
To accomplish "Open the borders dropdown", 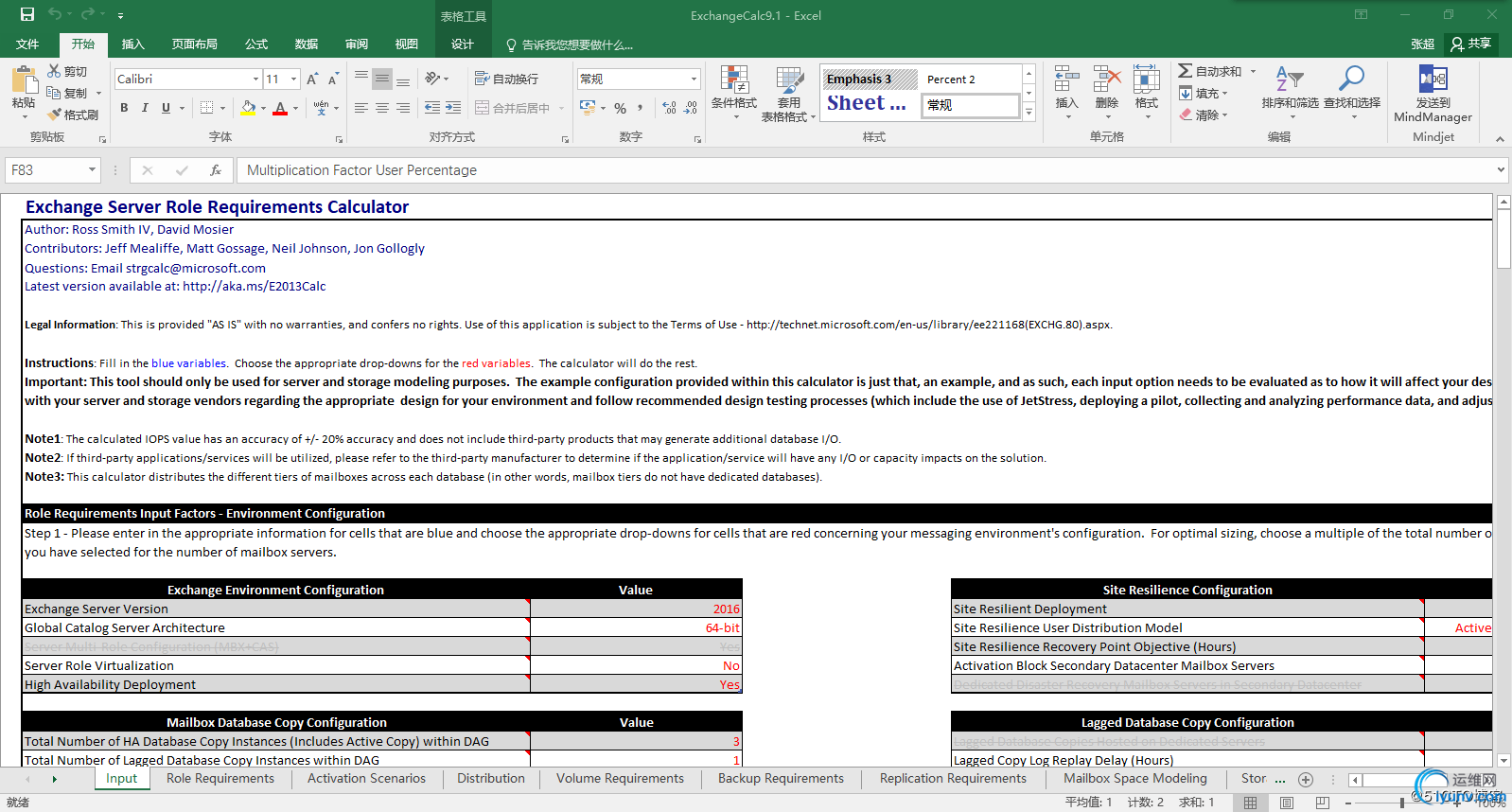I will point(223,108).
